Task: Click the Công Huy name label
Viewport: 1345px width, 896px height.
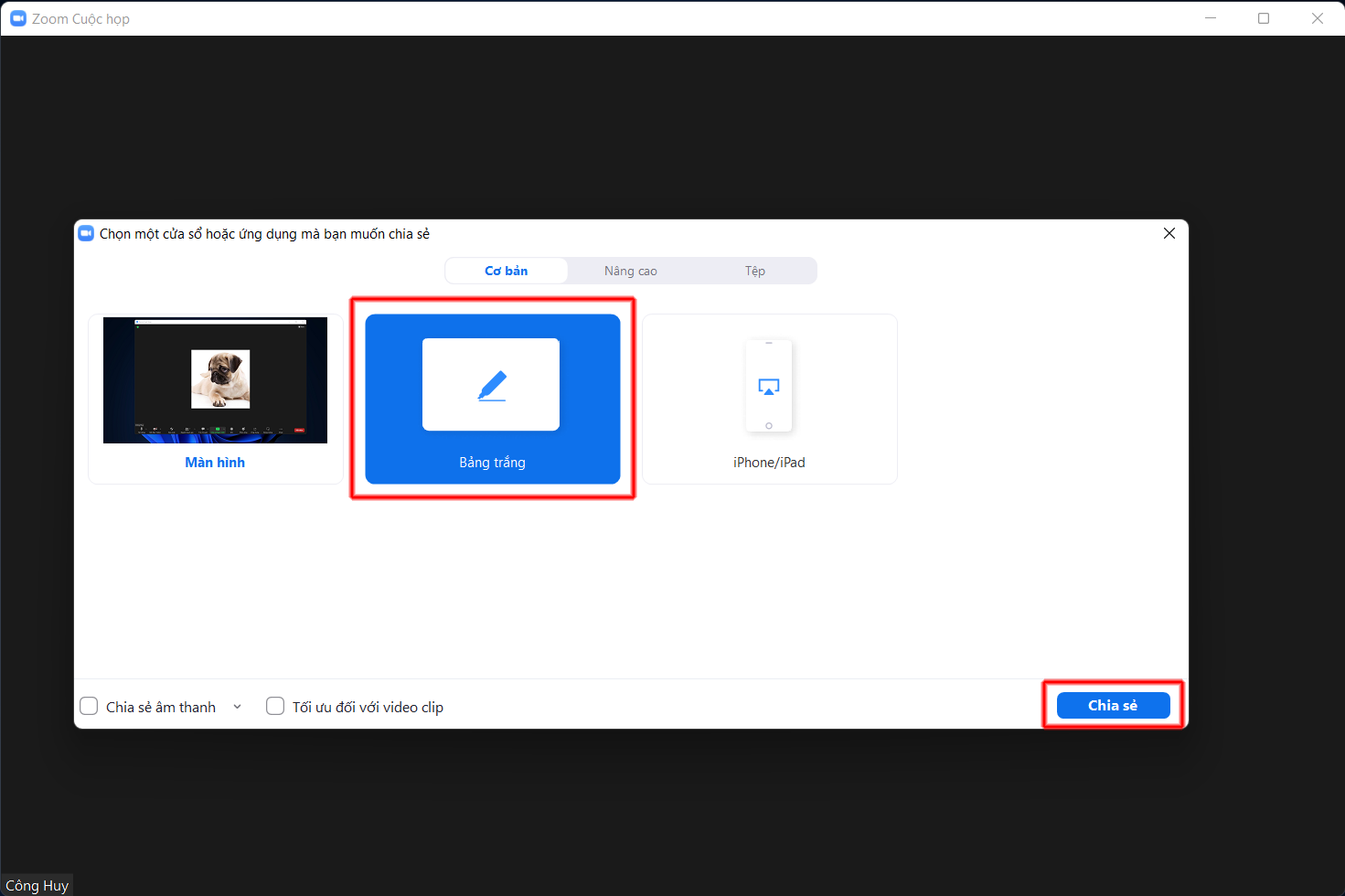Action: (37, 885)
